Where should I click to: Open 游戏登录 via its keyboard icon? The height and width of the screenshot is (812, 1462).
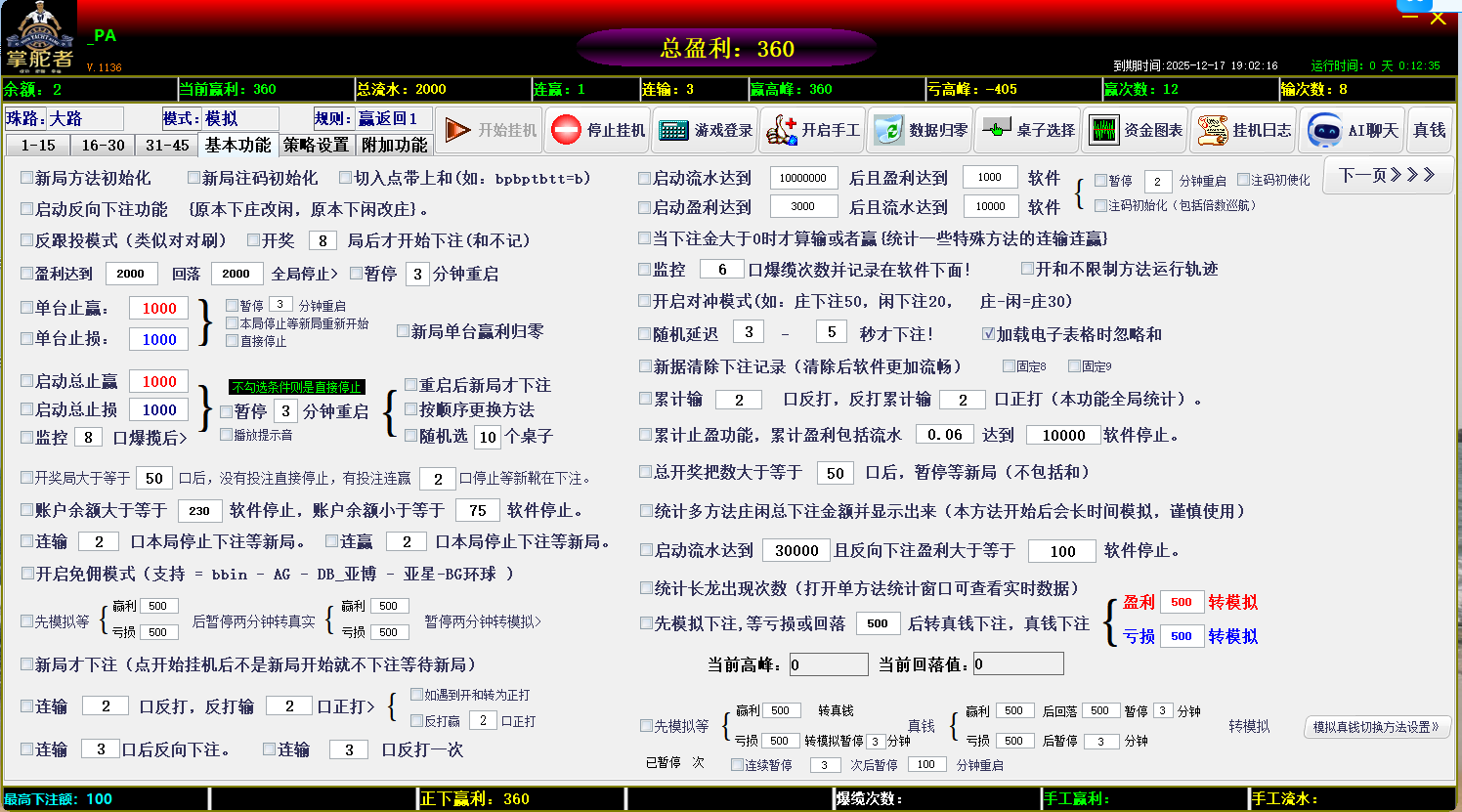(673, 130)
